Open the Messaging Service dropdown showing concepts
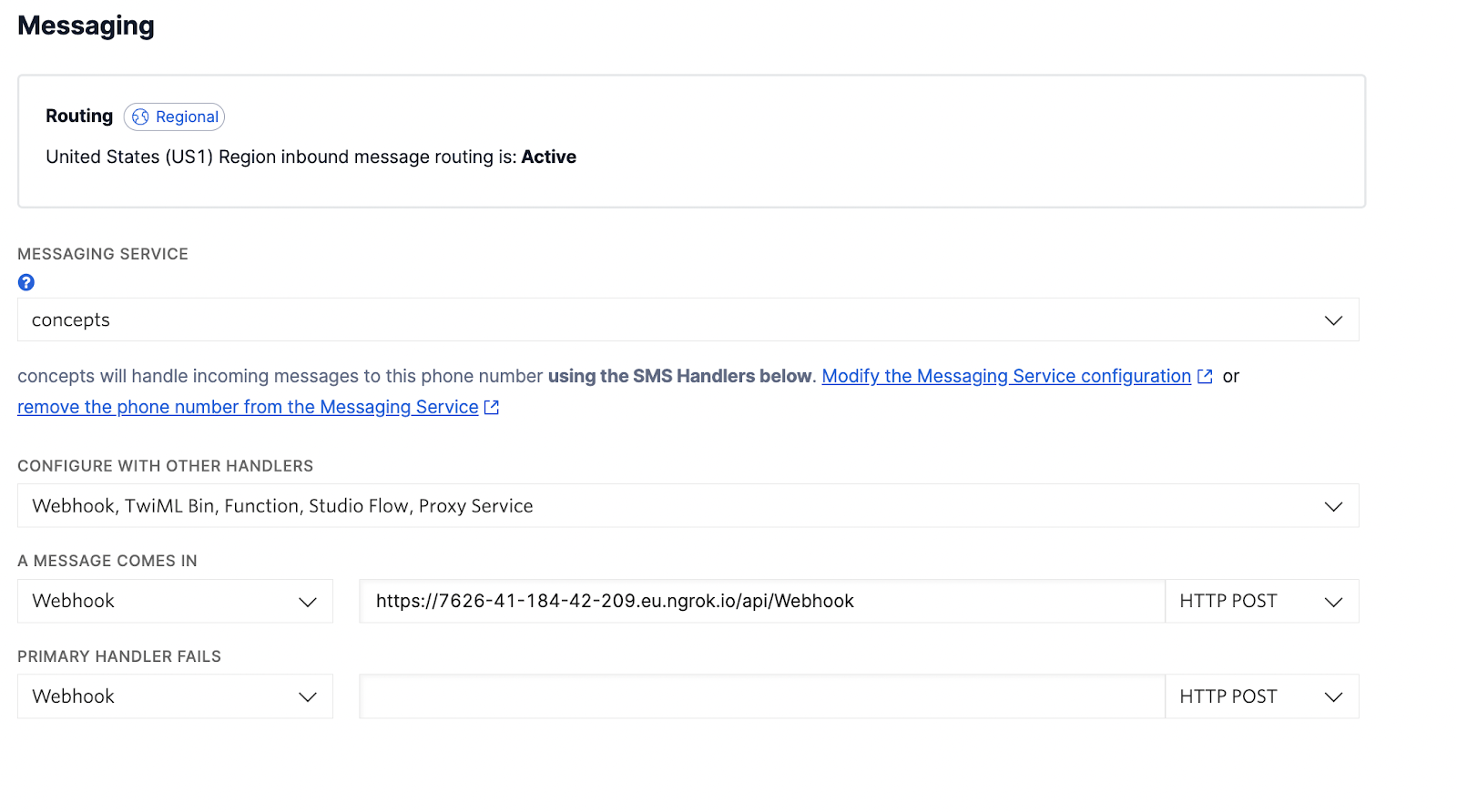 click(688, 320)
